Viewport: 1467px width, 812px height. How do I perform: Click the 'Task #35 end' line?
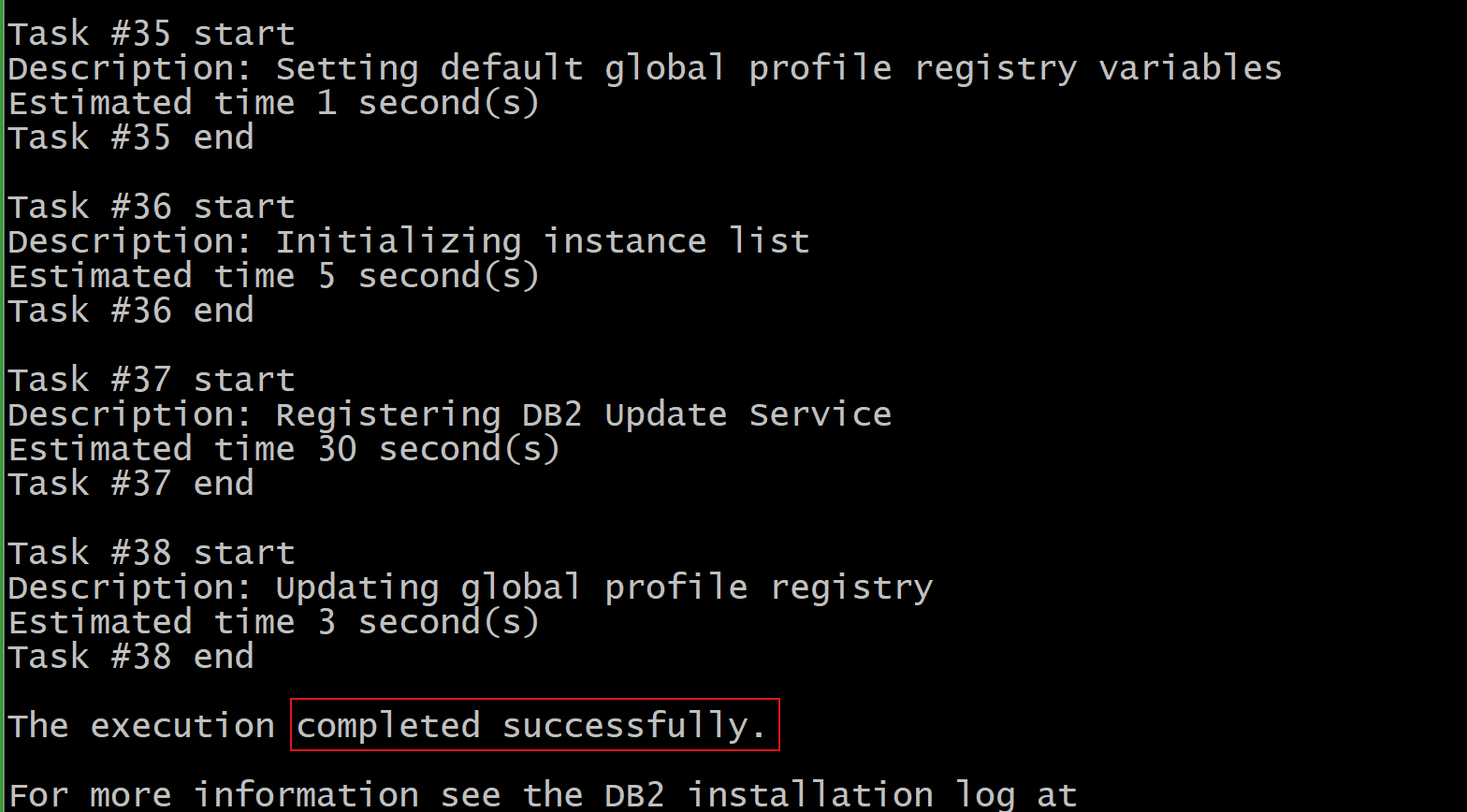pyautogui.click(x=131, y=138)
